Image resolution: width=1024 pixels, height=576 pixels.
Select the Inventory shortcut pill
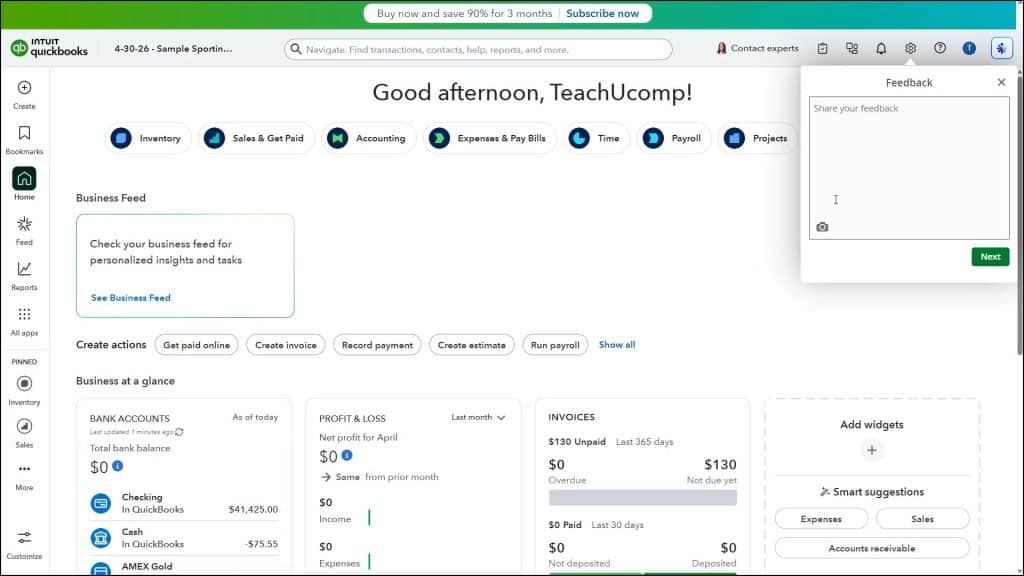click(148, 138)
